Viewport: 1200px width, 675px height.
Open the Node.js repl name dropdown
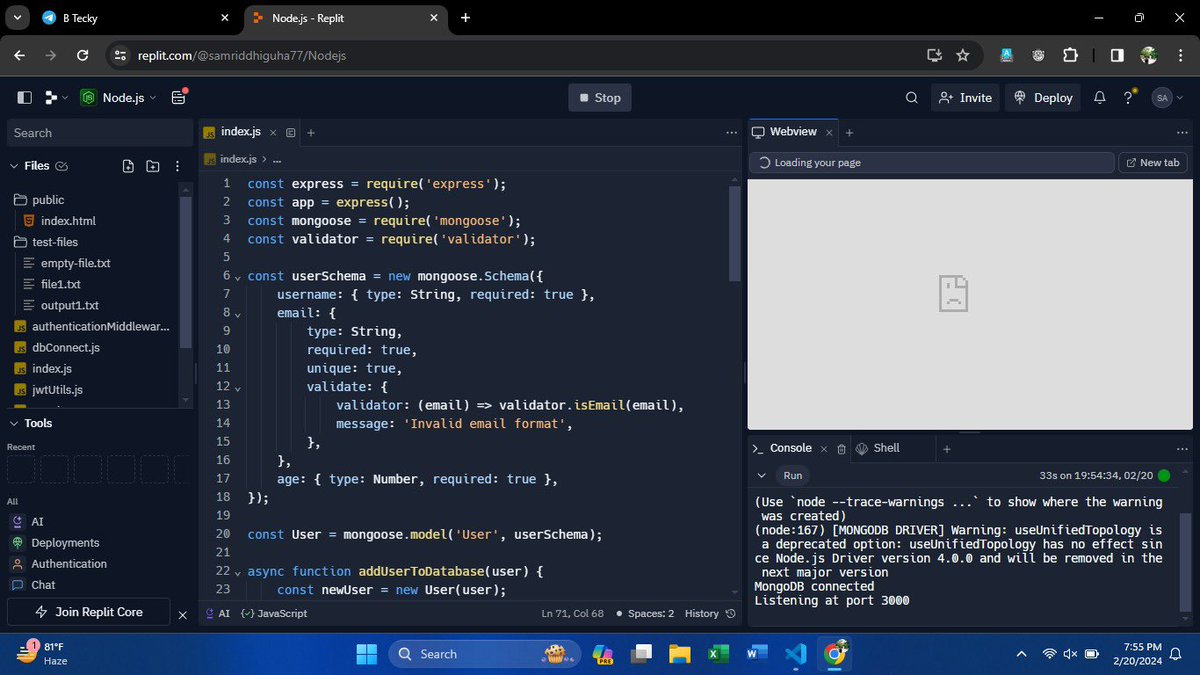click(118, 98)
